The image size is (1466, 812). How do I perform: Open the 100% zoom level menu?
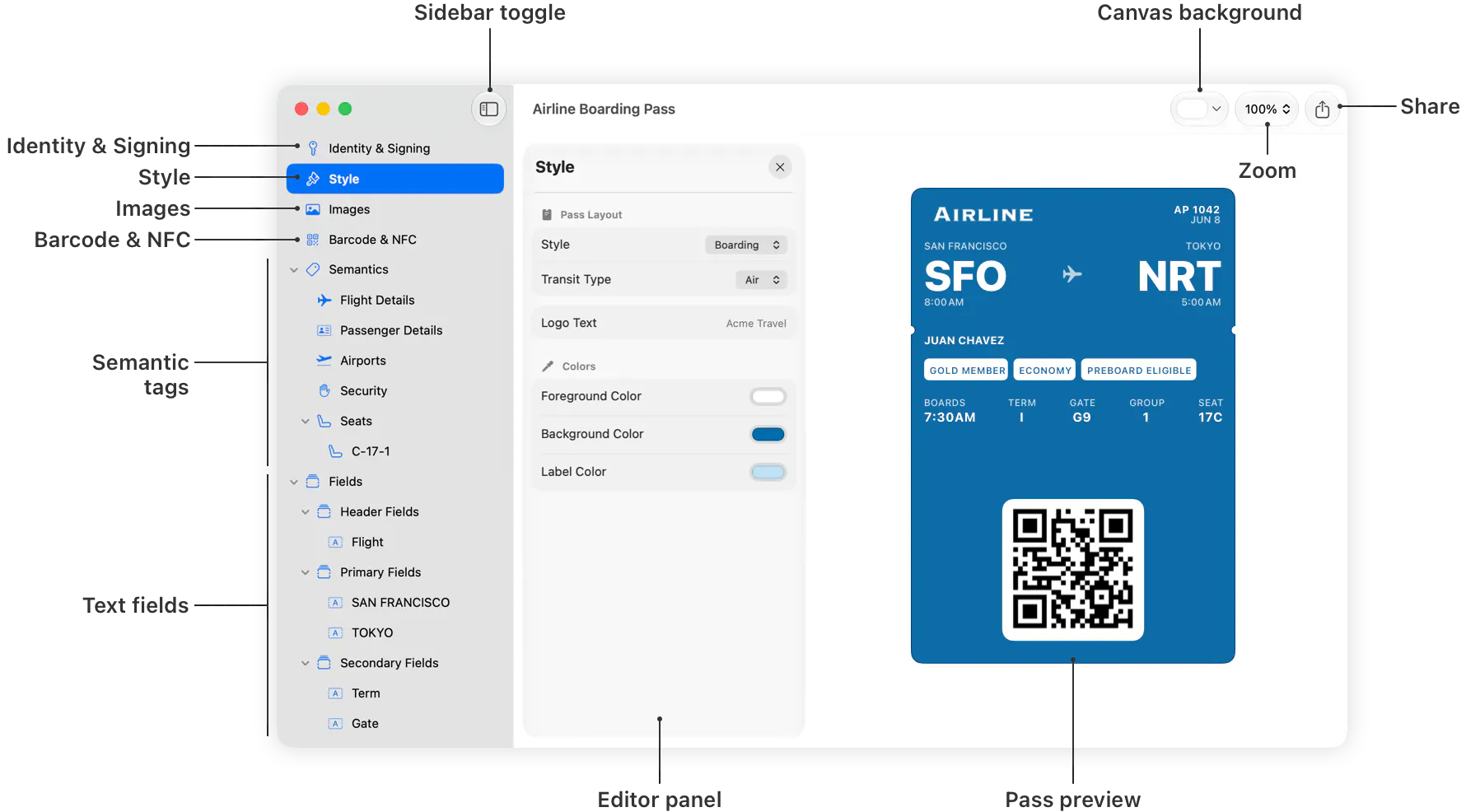pyautogui.click(x=1267, y=109)
